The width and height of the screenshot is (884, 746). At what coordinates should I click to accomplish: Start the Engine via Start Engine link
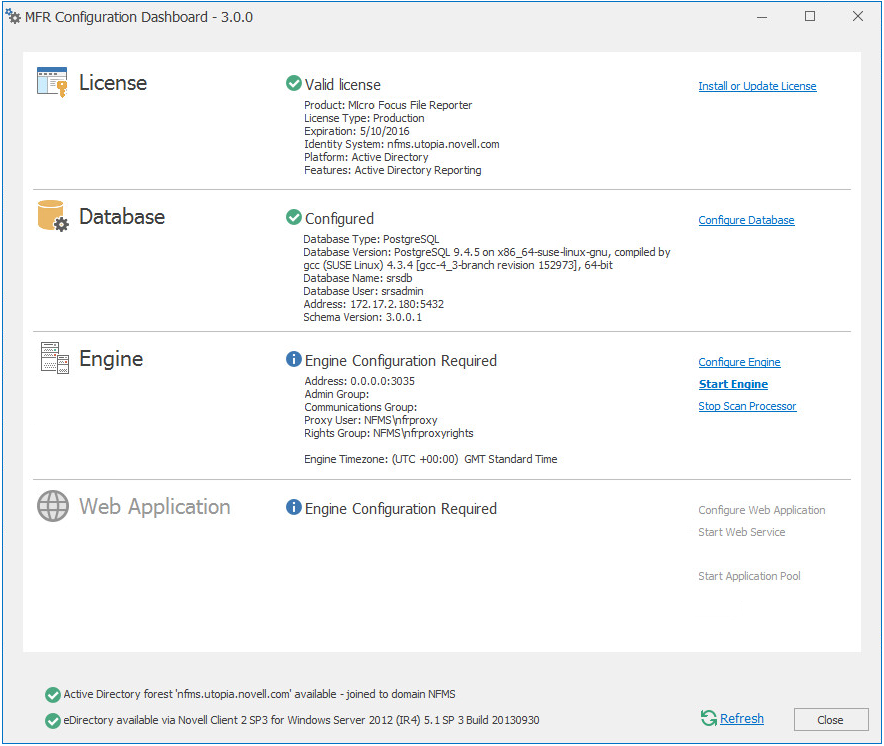733,384
